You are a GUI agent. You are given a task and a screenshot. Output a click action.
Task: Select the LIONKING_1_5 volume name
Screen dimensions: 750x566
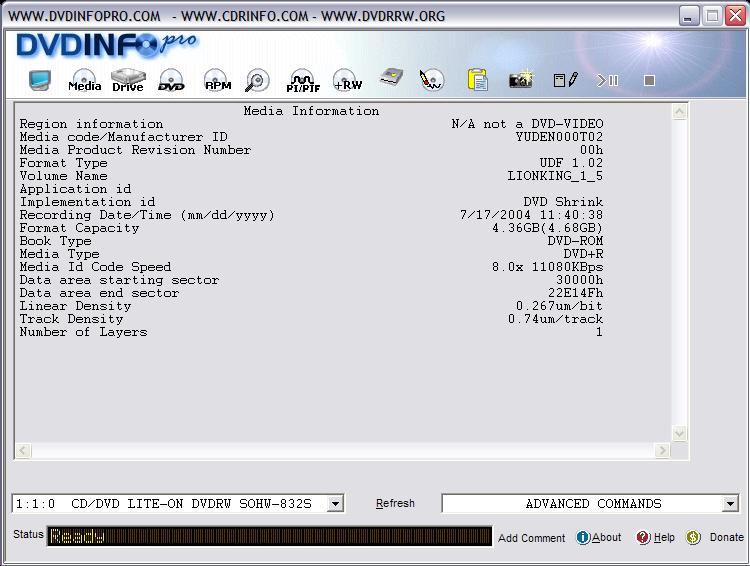point(555,176)
